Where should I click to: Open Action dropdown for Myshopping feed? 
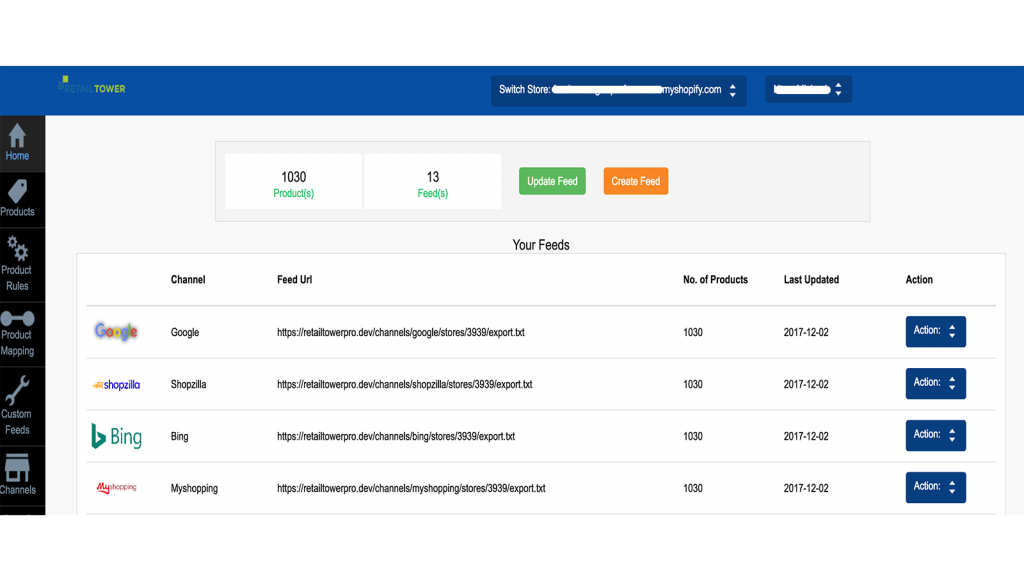[935, 487]
